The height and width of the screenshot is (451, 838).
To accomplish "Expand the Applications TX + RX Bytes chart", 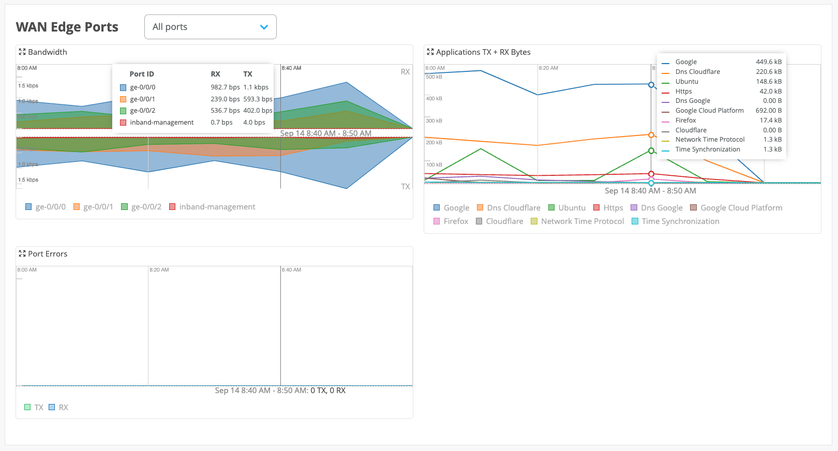I will (x=430, y=52).
